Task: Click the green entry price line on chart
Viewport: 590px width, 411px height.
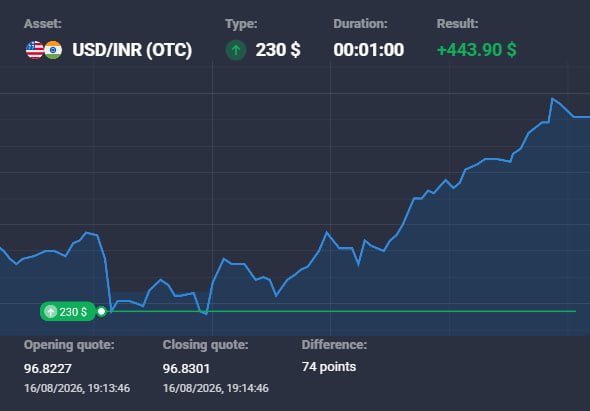Action: 341,311
